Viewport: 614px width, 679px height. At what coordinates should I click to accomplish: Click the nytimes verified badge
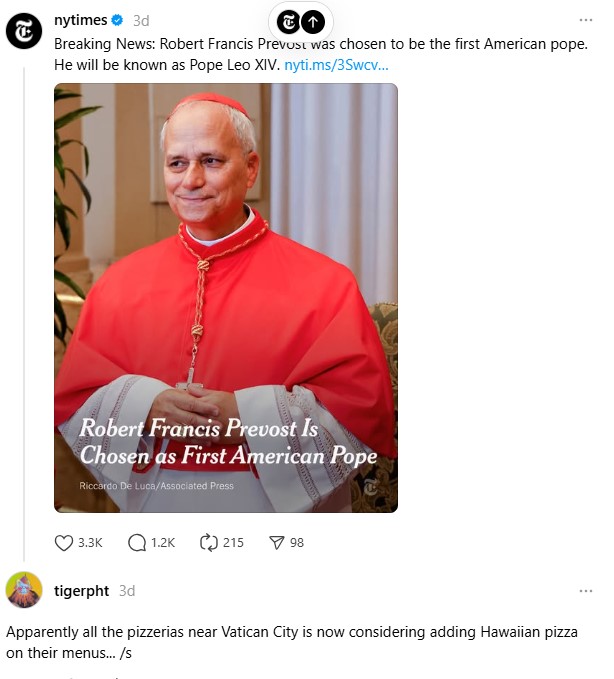click(117, 20)
